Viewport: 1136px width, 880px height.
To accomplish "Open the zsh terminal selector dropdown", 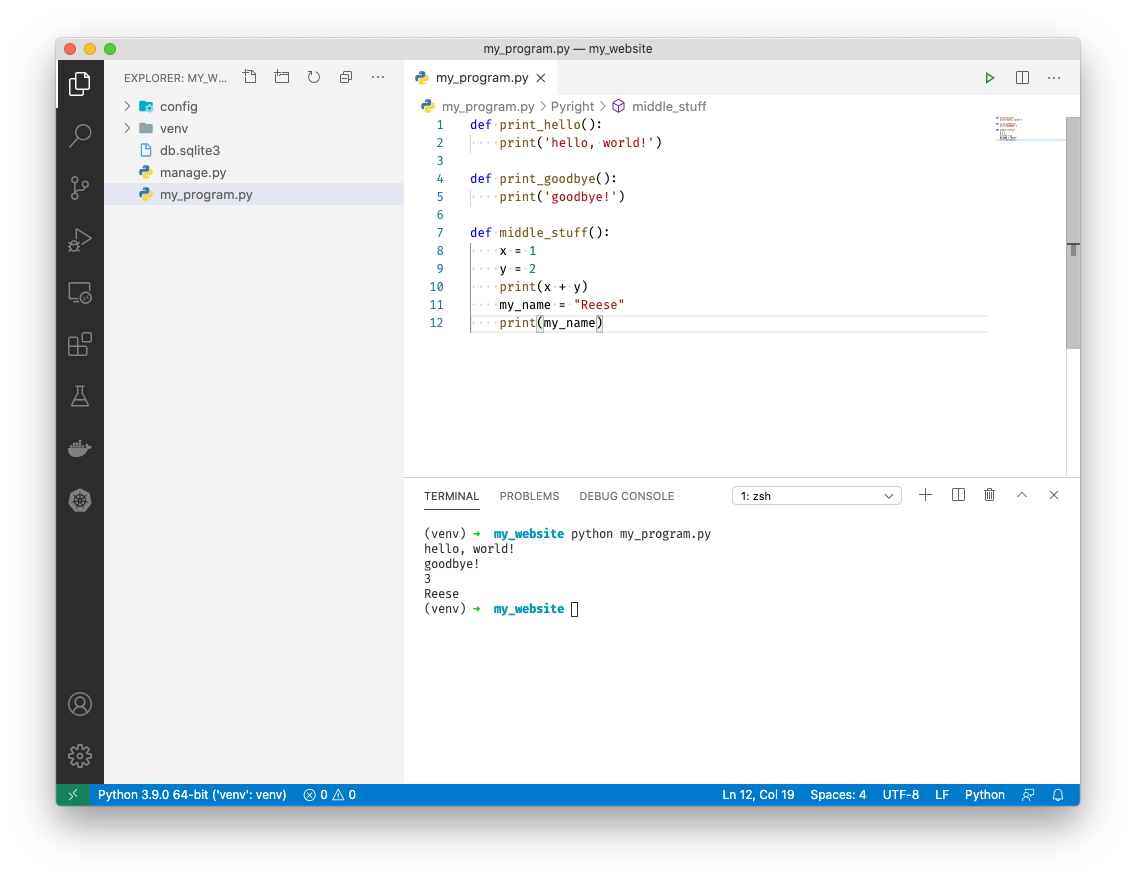I will point(816,496).
